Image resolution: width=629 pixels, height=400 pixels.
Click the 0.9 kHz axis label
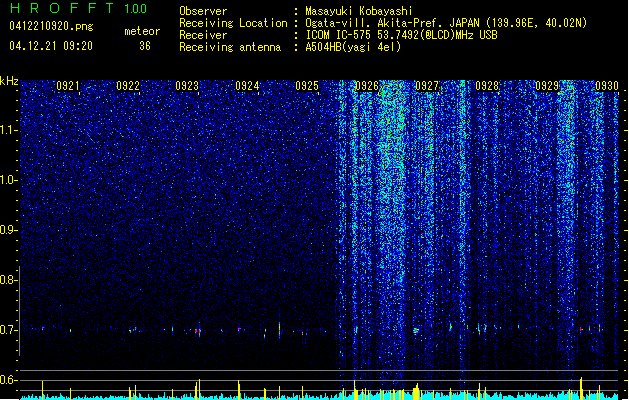(x=9, y=230)
